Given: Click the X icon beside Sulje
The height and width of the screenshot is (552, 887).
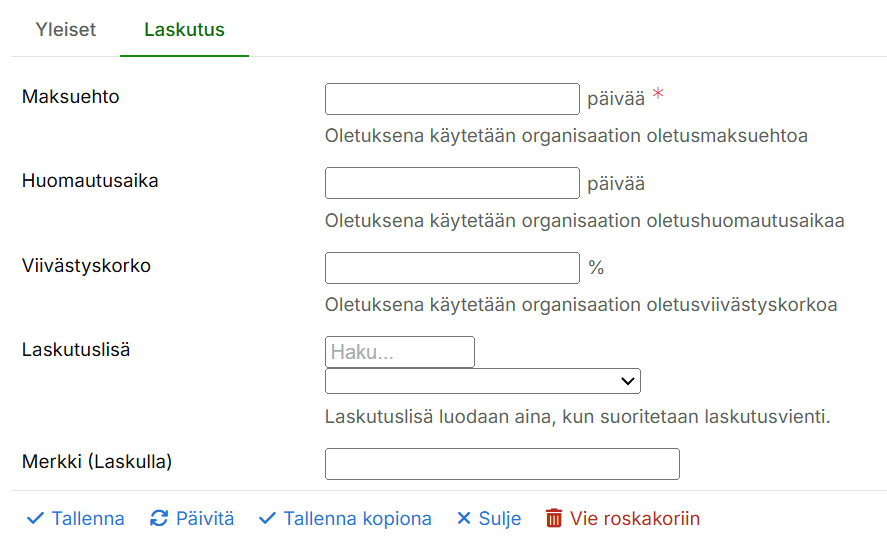Looking at the screenshot, I should [x=463, y=518].
